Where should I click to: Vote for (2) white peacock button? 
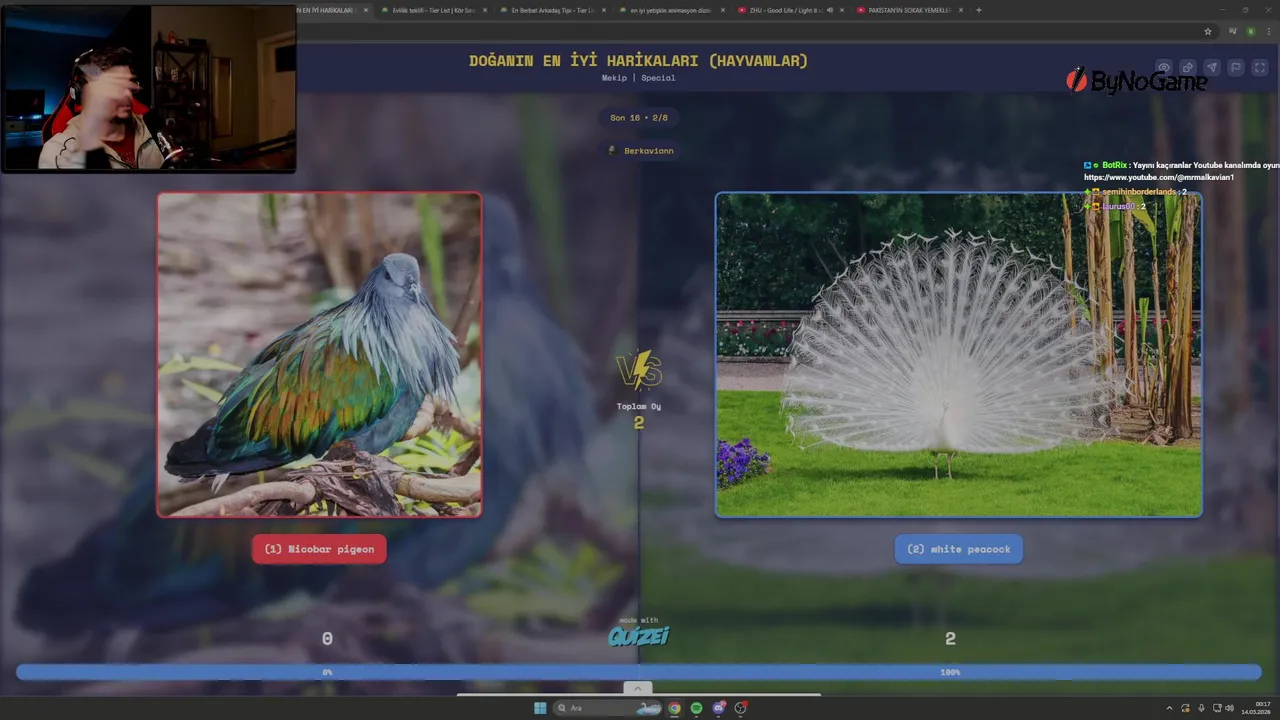point(958,549)
